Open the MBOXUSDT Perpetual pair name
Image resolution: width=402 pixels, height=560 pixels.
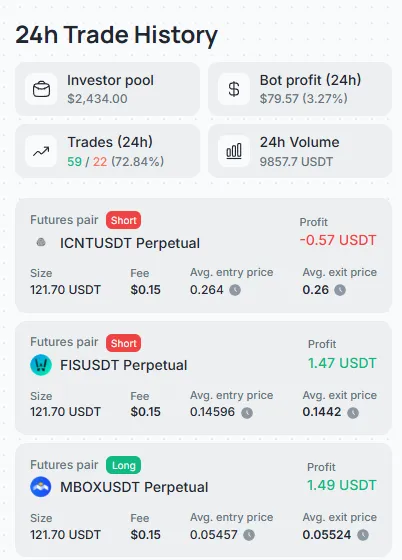134,488
